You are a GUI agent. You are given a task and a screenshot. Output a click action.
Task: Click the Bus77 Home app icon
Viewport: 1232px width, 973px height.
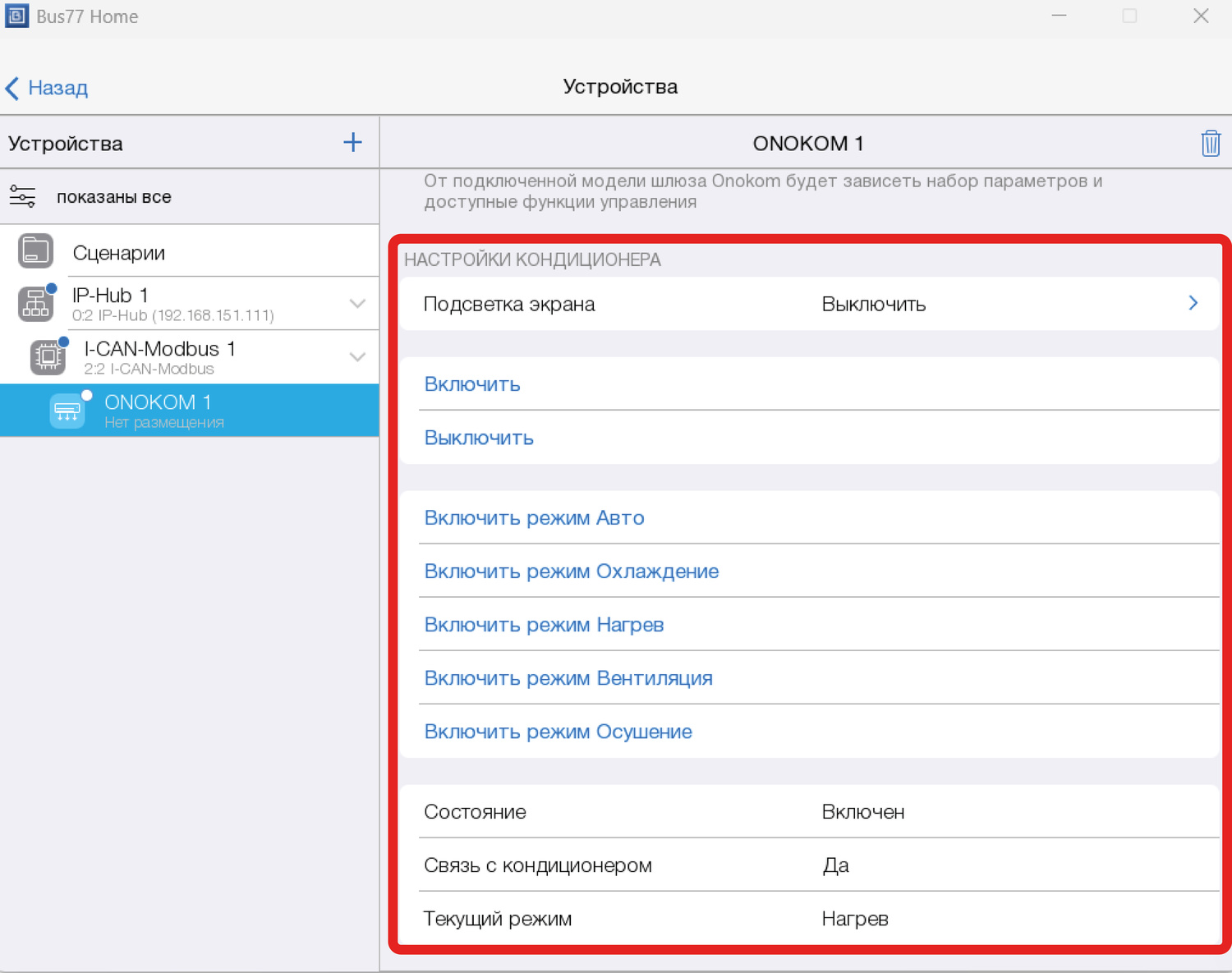click(x=16, y=16)
